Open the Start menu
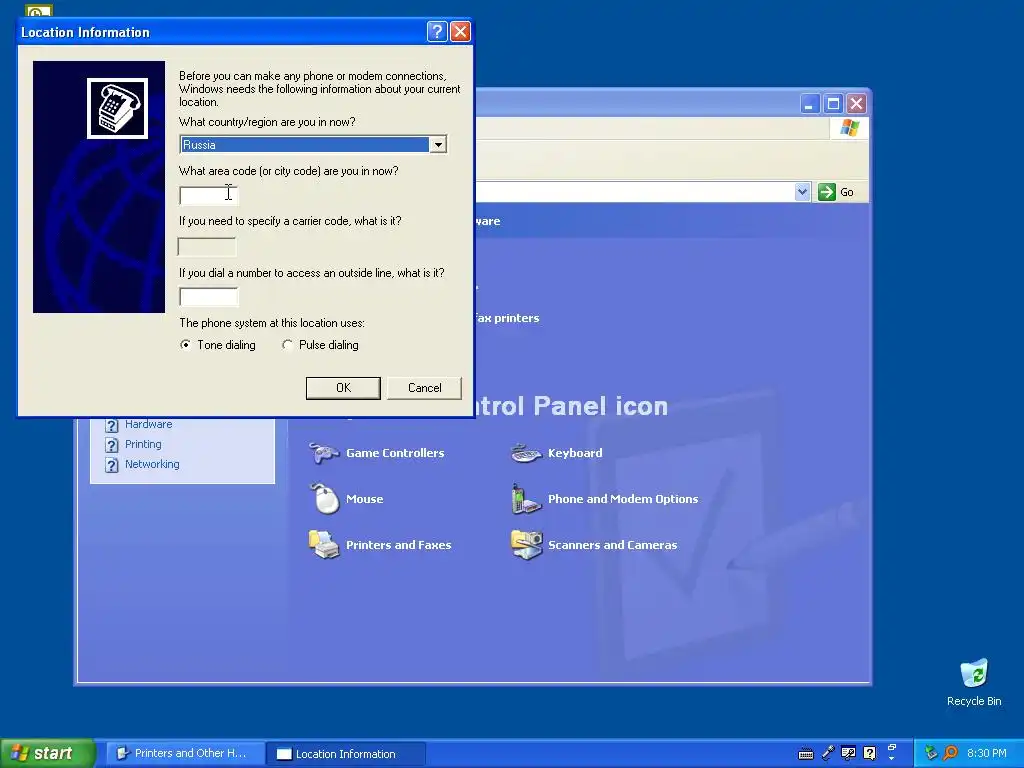Viewport: 1024px width, 768px height. [x=47, y=753]
